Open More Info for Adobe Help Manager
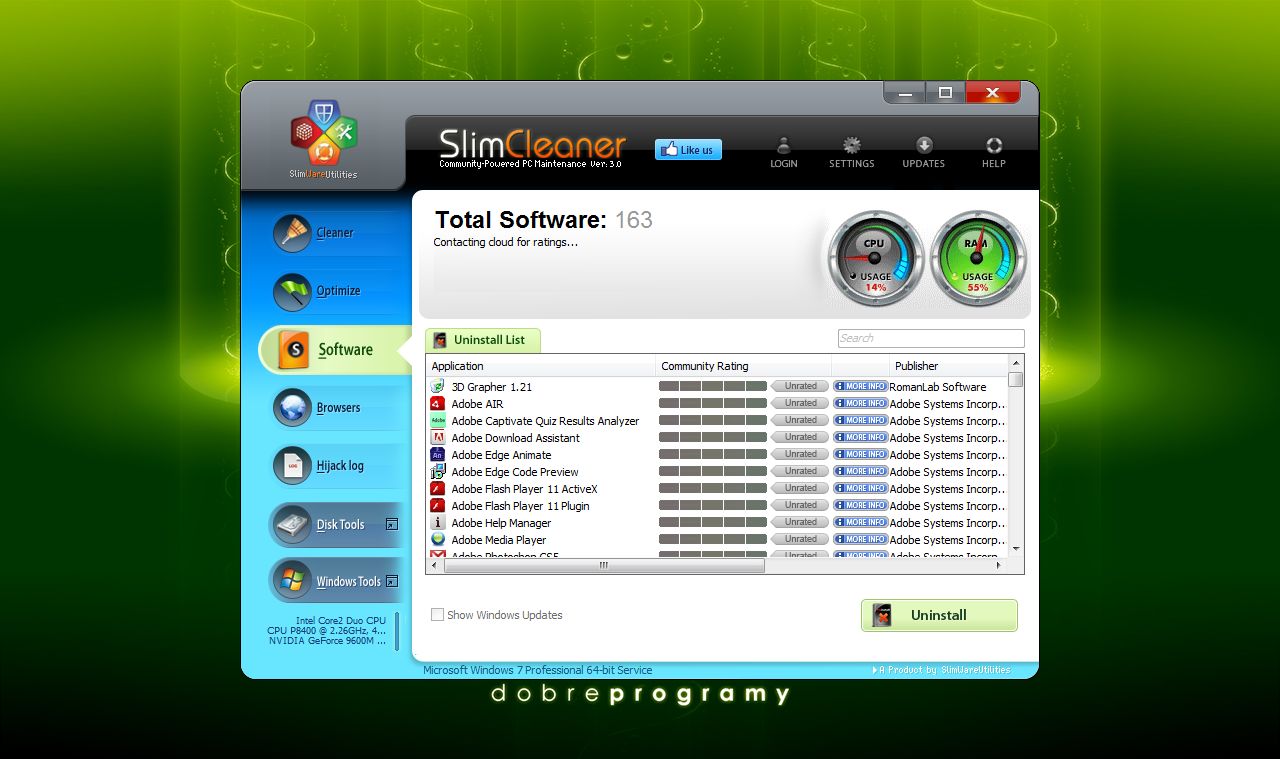The height and width of the screenshot is (759, 1280). point(861,522)
